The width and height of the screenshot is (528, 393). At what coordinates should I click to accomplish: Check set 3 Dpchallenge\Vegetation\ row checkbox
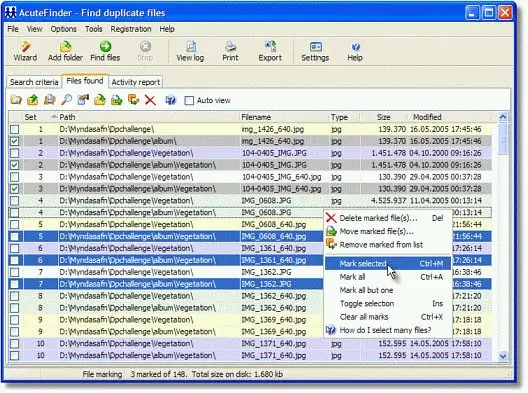coord(14,177)
